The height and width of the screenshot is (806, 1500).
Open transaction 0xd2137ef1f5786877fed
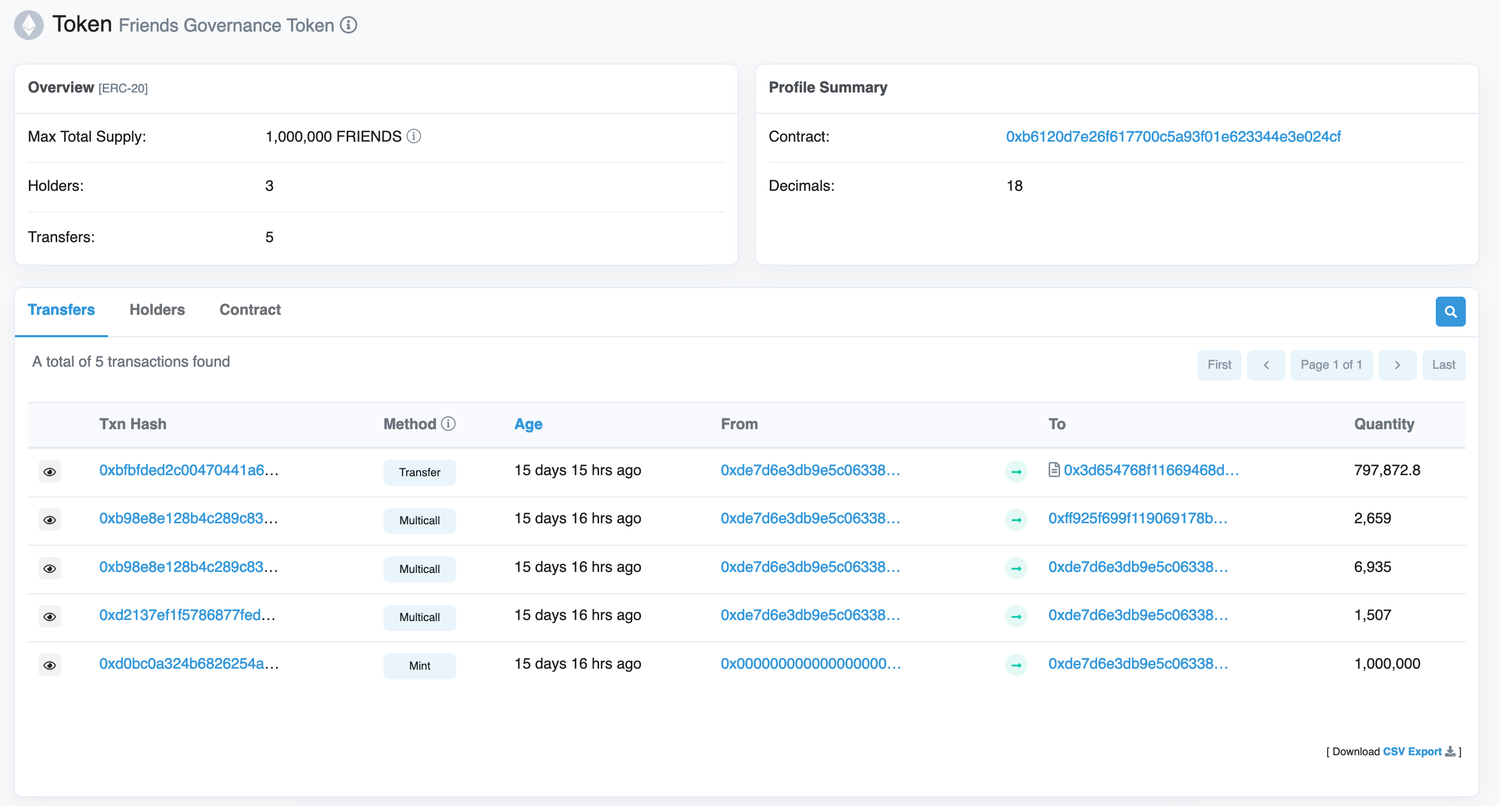(x=187, y=615)
